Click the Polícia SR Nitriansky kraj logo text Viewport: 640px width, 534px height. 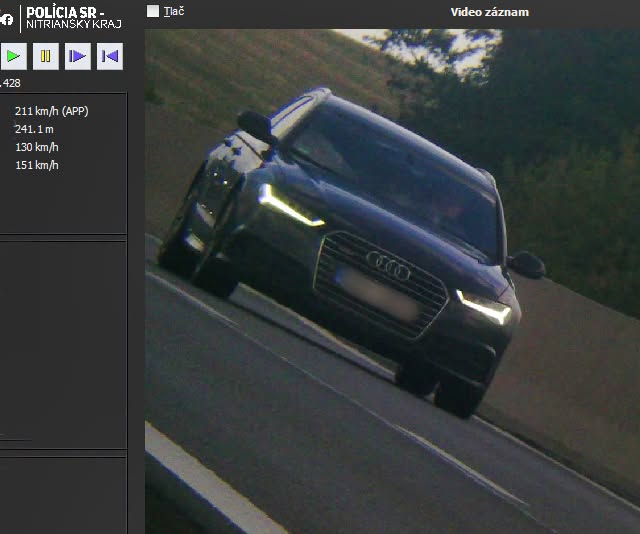pyautogui.click(x=73, y=18)
